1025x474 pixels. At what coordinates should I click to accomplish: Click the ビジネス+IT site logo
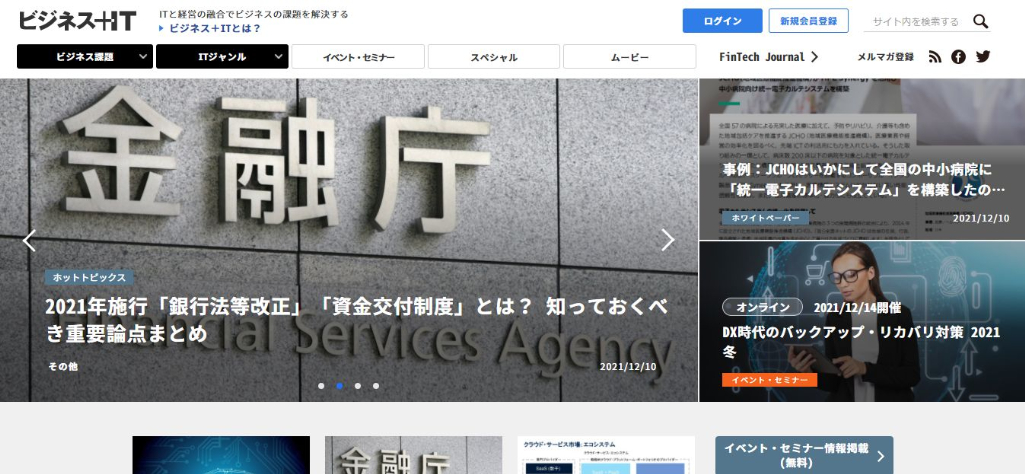[x=77, y=21]
